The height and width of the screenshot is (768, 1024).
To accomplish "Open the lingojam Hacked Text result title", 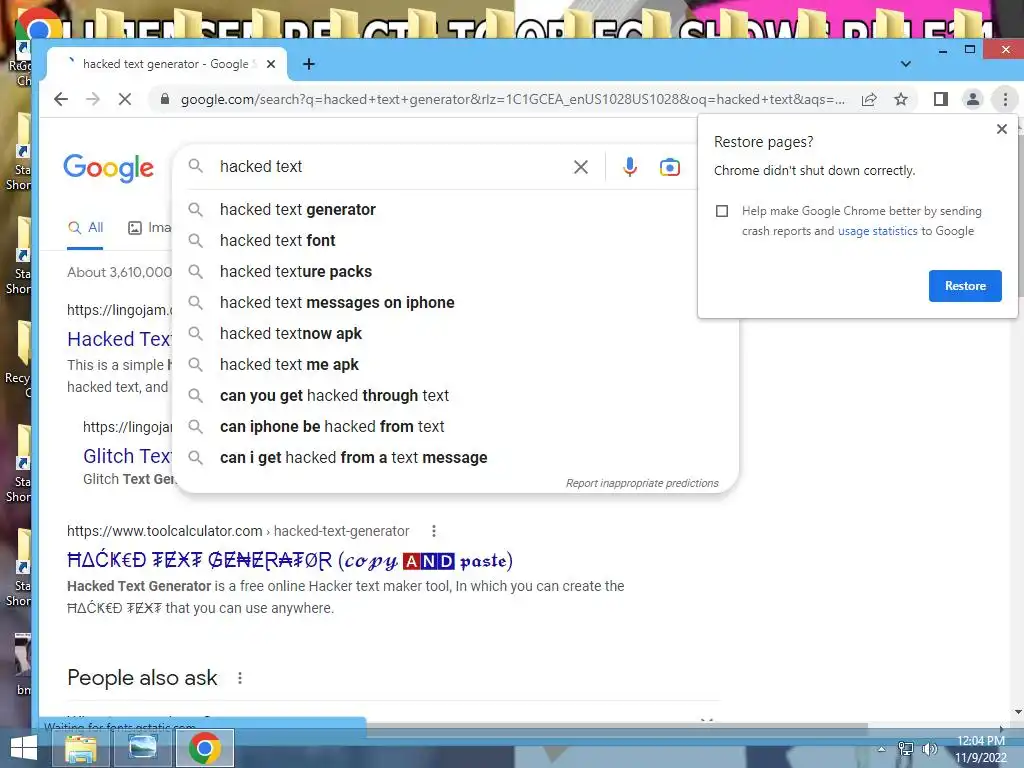I will click(119, 339).
